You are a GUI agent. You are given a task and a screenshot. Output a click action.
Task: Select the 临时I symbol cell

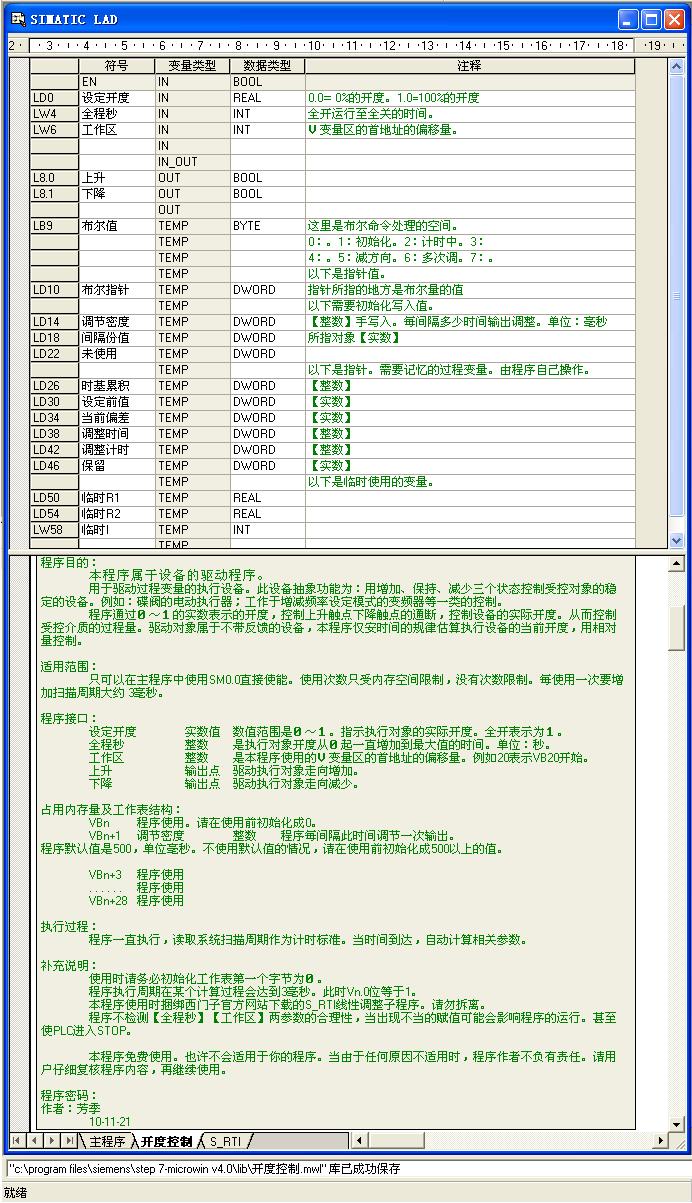(x=116, y=530)
